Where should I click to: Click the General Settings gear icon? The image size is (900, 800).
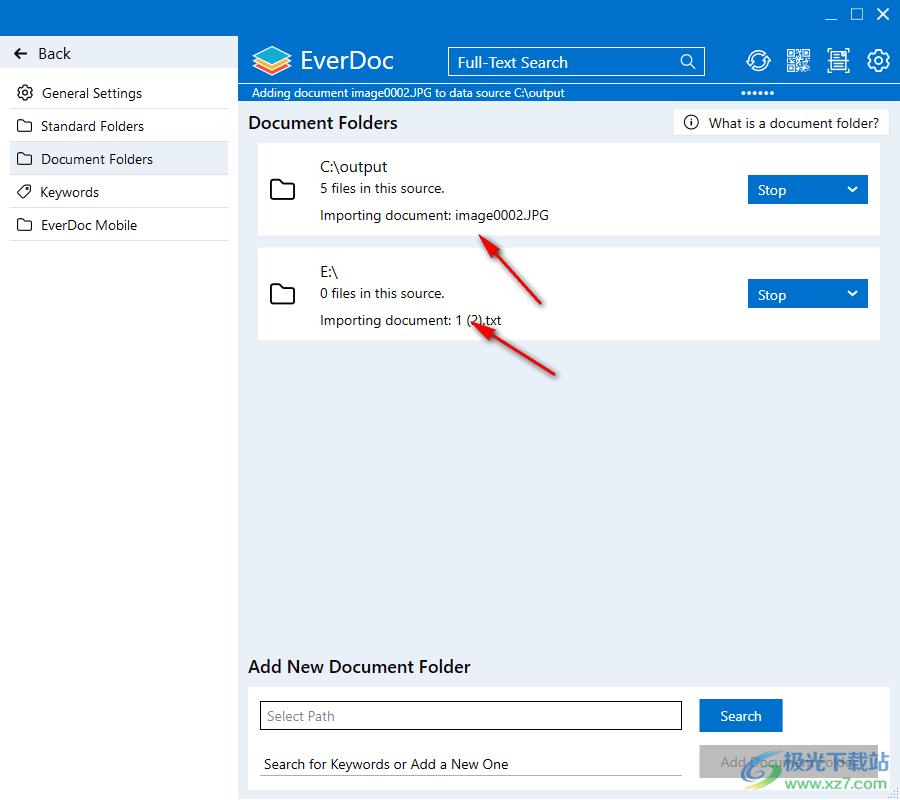click(25, 92)
